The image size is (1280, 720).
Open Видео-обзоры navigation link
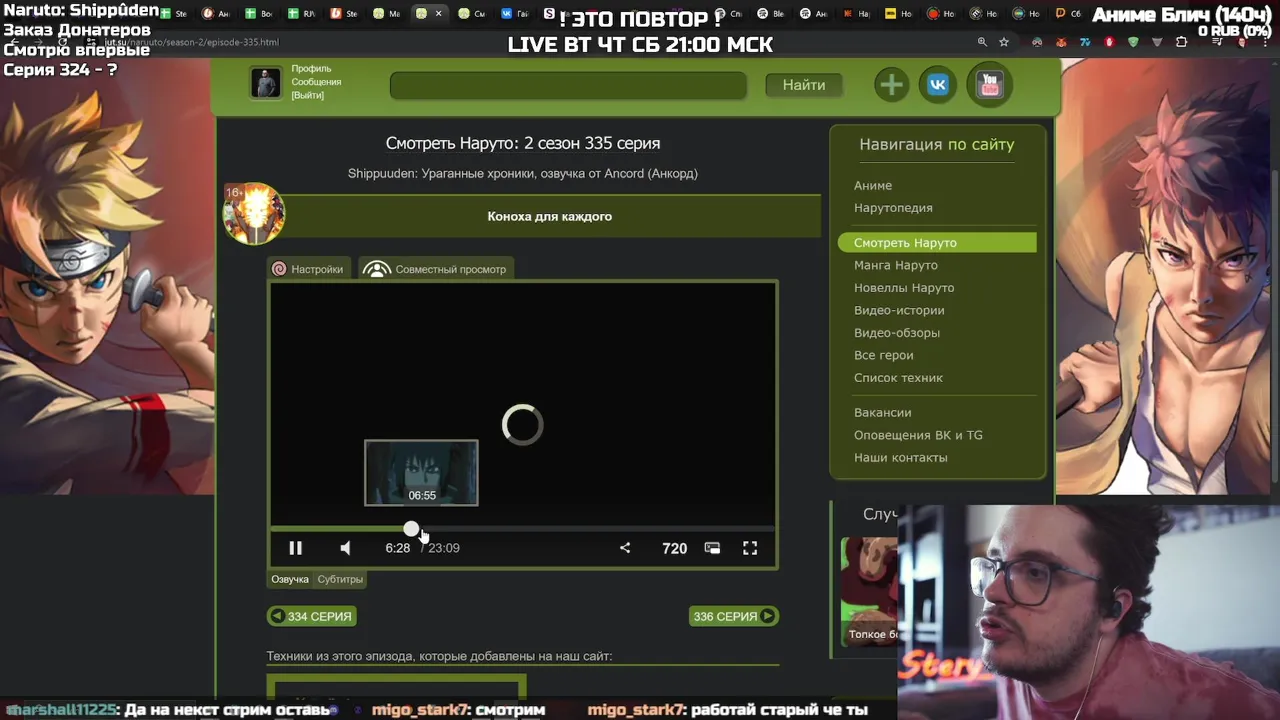pos(897,333)
